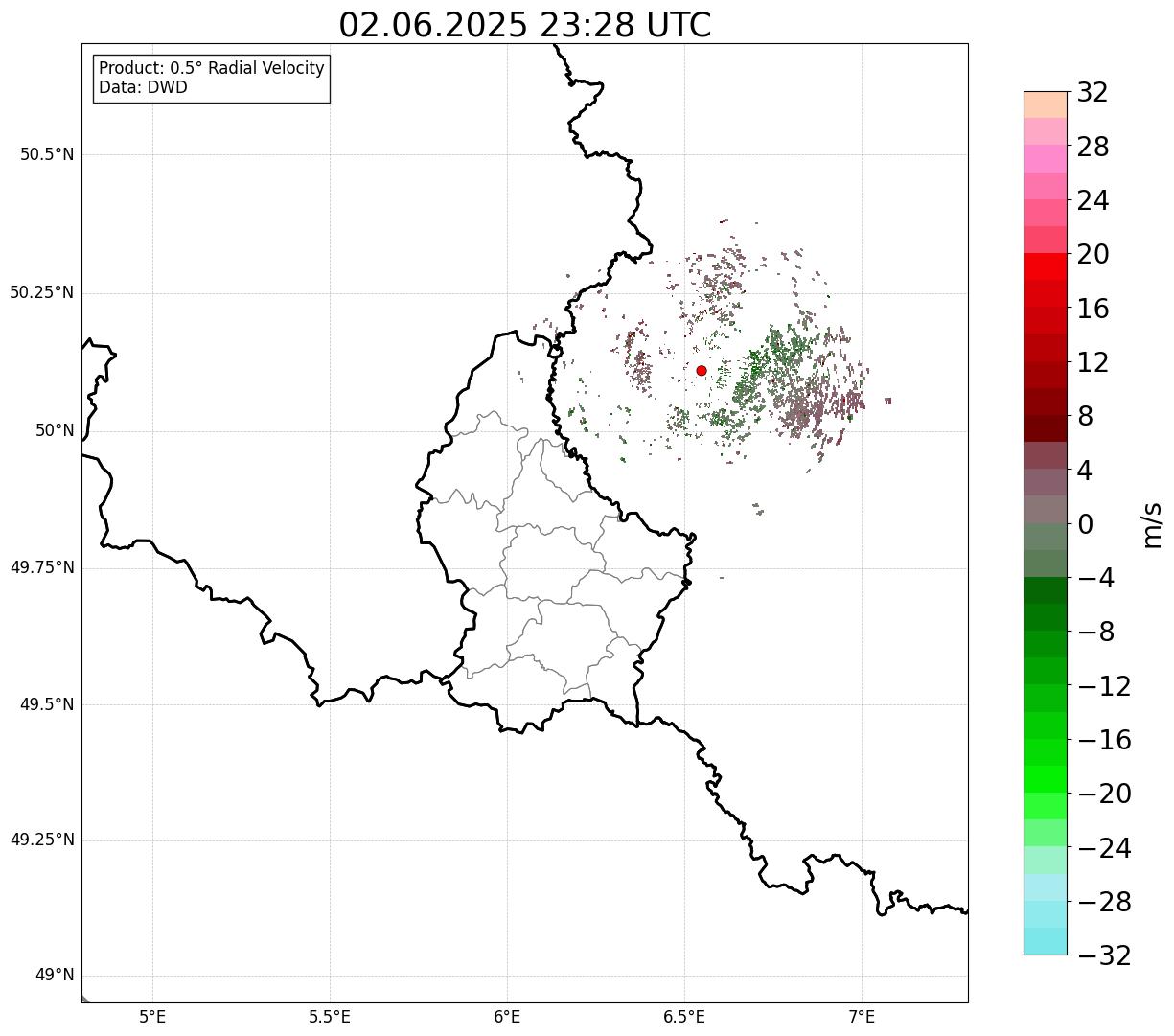The height and width of the screenshot is (1036, 1174).
Task: Click the colorbar label '−20'
Action: pos(1104,794)
